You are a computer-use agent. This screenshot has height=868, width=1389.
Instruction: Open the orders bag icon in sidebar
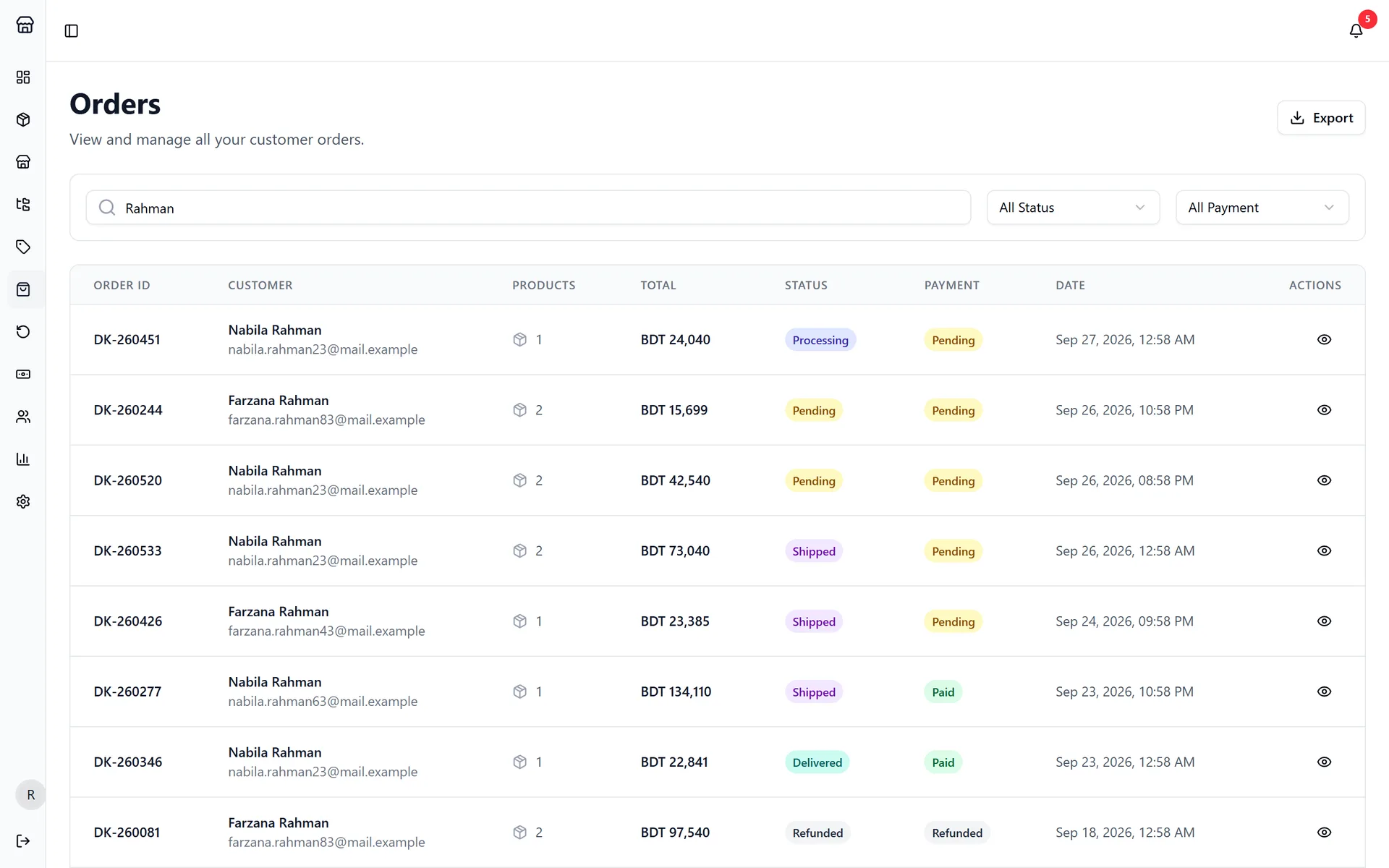pos(23,289)
